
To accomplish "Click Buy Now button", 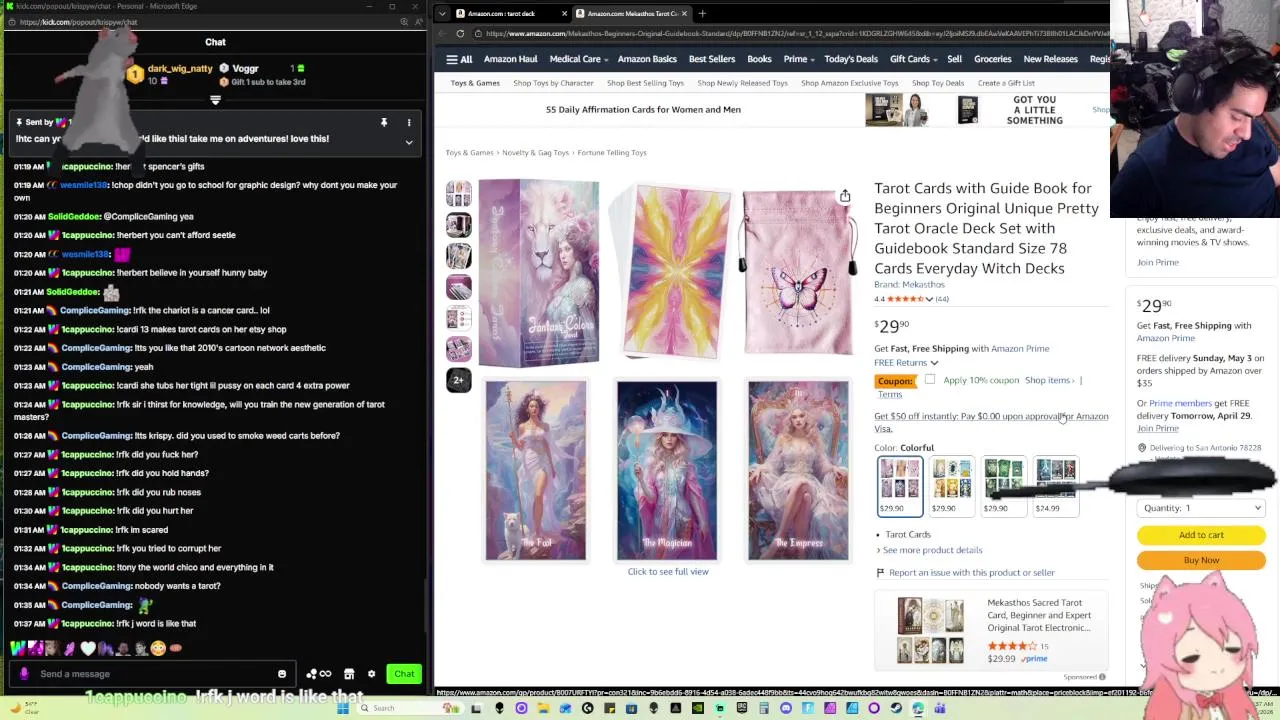I will point(1201,560).
